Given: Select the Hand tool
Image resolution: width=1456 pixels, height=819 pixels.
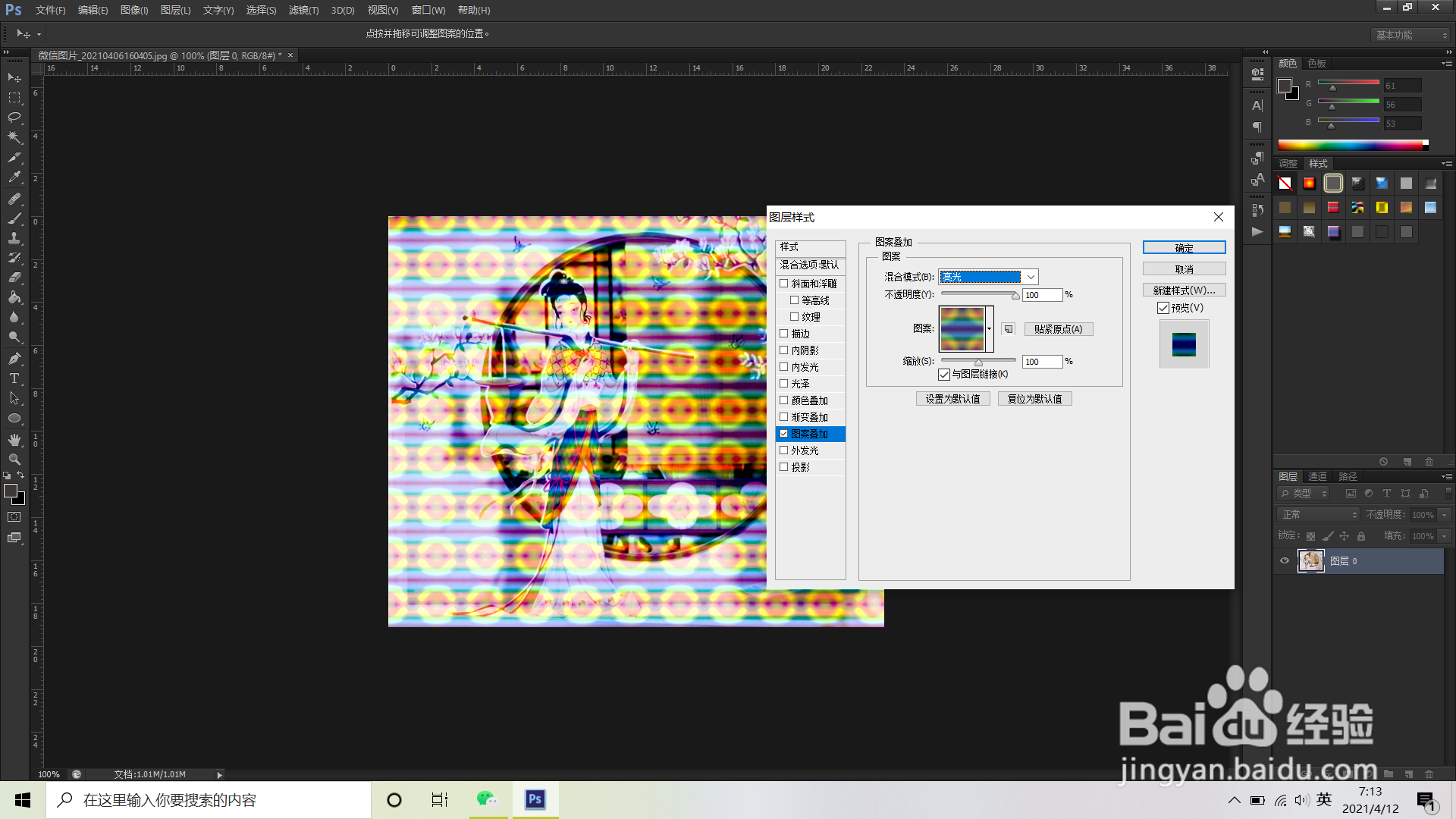Looking at the screenshot, I should click(x=14, y=440).
